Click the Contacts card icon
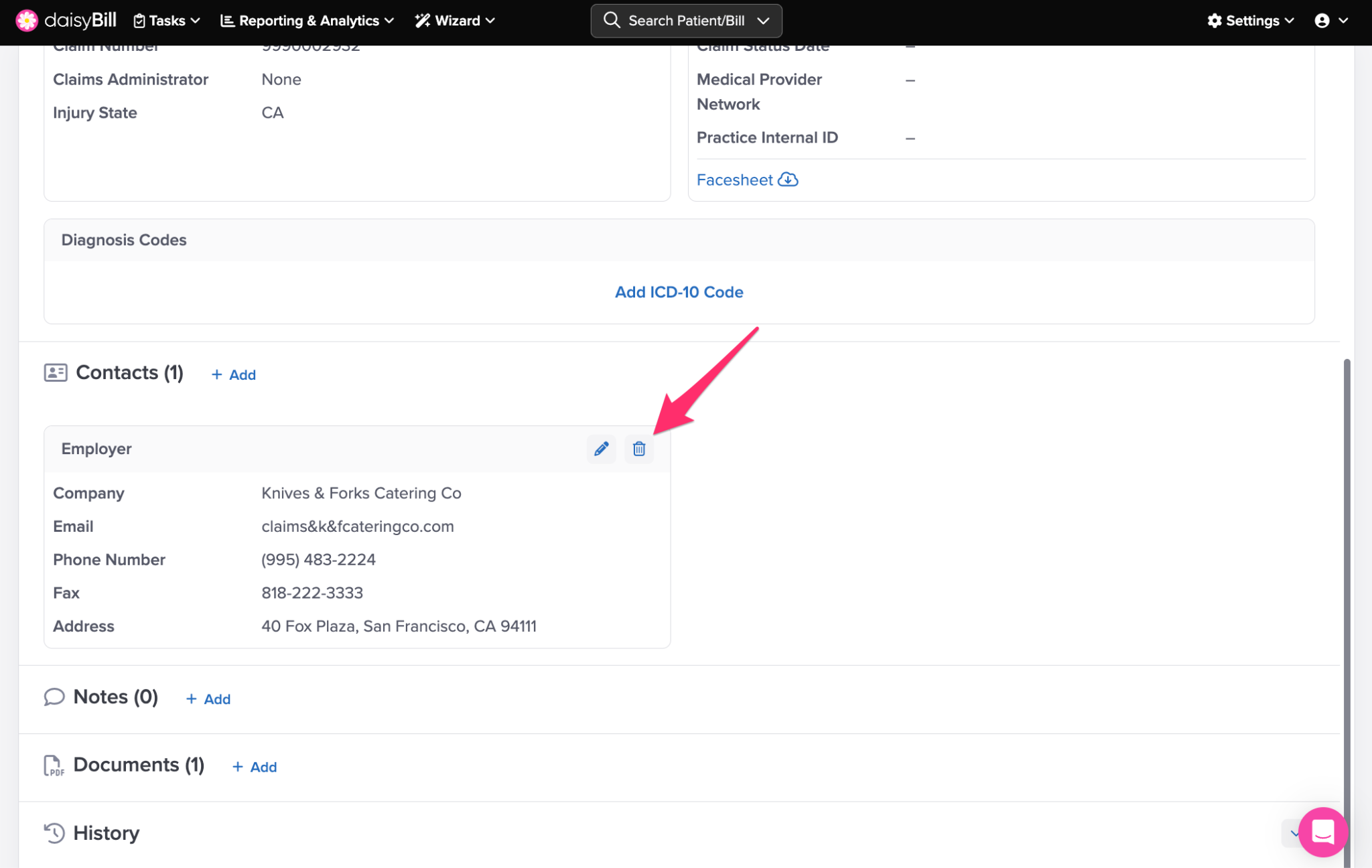 tap(56, 372)
